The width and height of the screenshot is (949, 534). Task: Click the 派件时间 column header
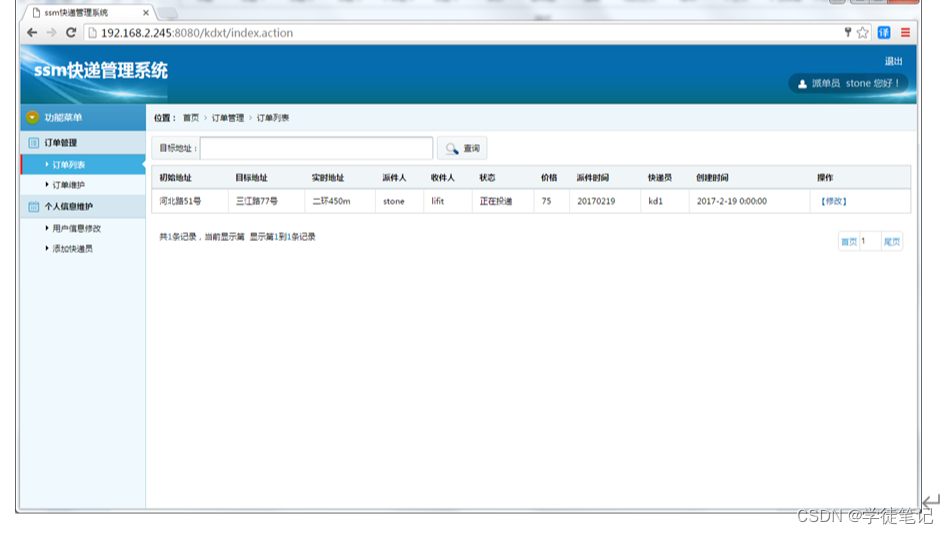(593, 177)
